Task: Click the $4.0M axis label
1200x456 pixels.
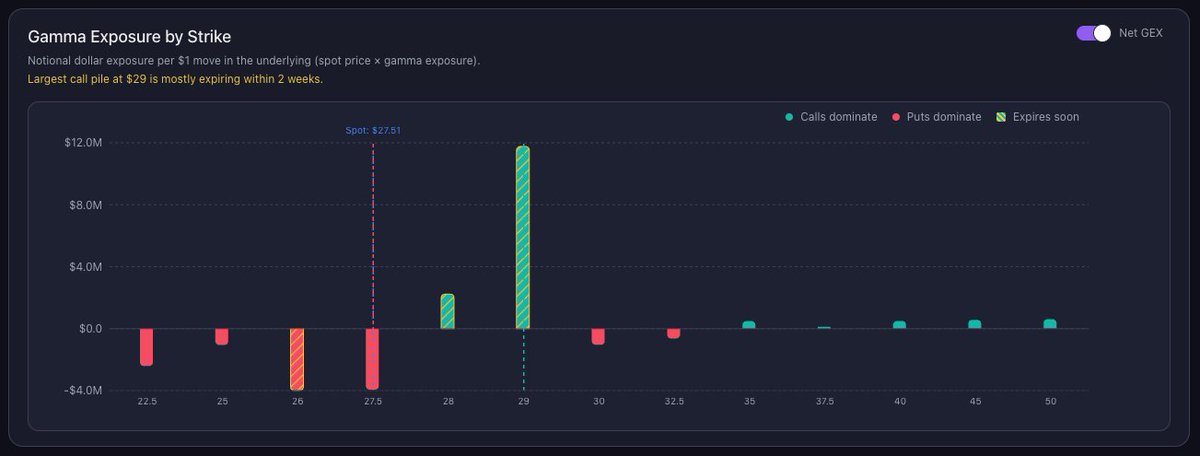Action: 84,267
